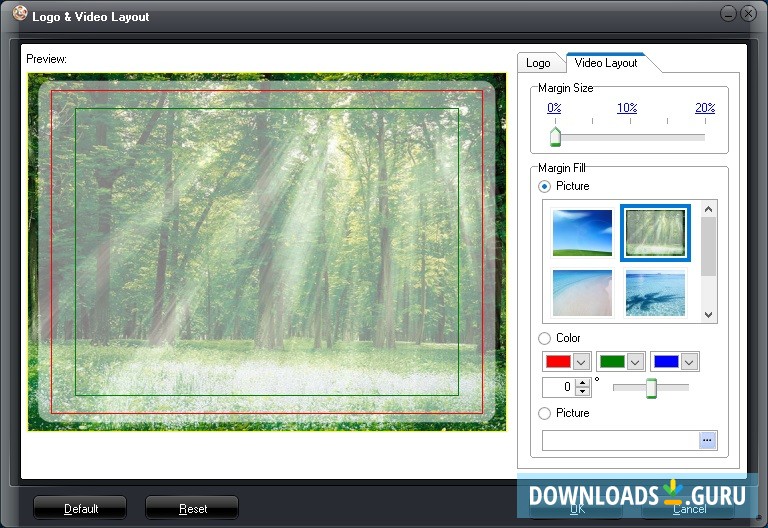This screenshot has width=768, height=528.
Task: Choose the palm shadow water thumbnail
Action: click(655, 293)
